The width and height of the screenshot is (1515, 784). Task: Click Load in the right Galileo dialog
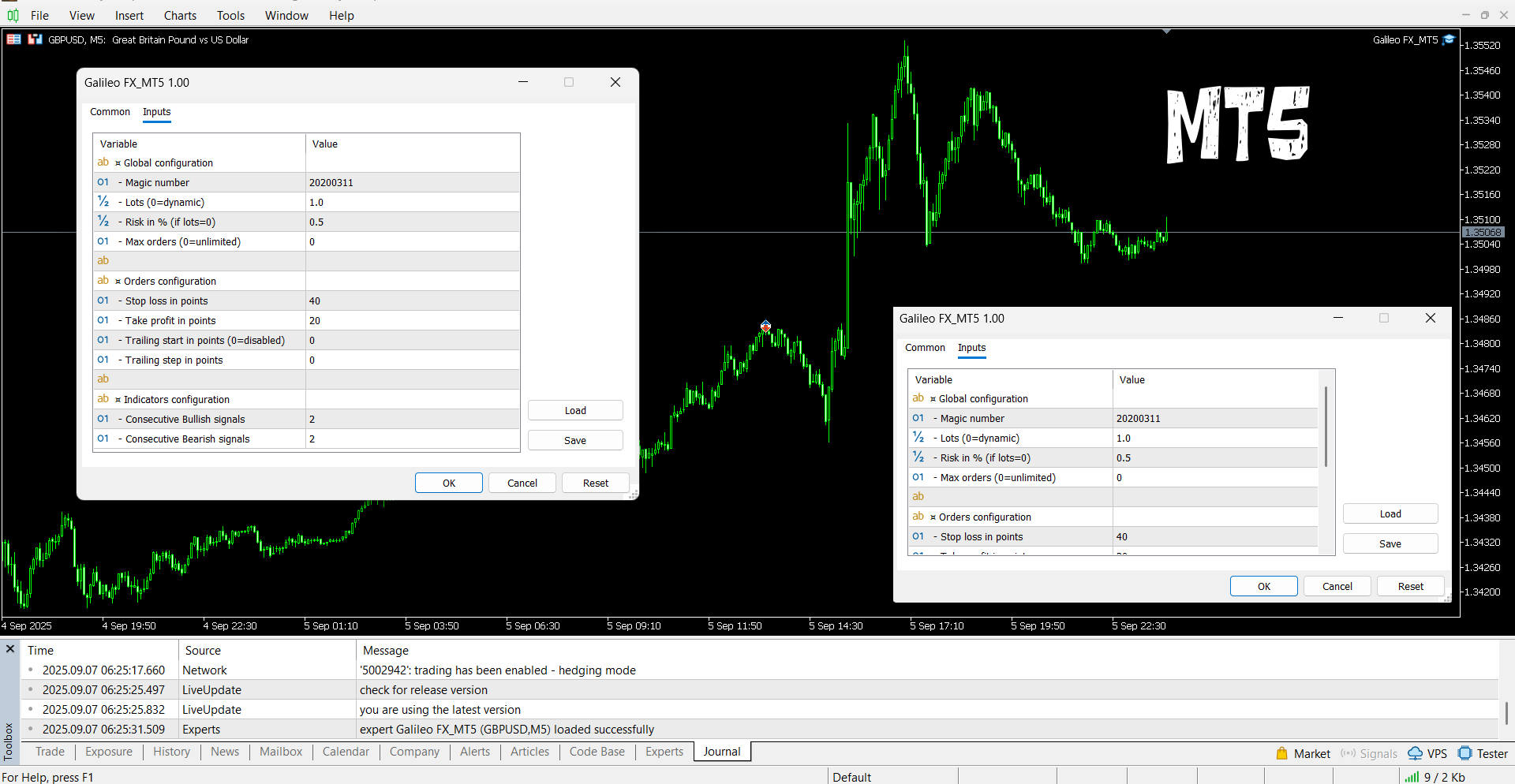click(x=1390, y=513)
